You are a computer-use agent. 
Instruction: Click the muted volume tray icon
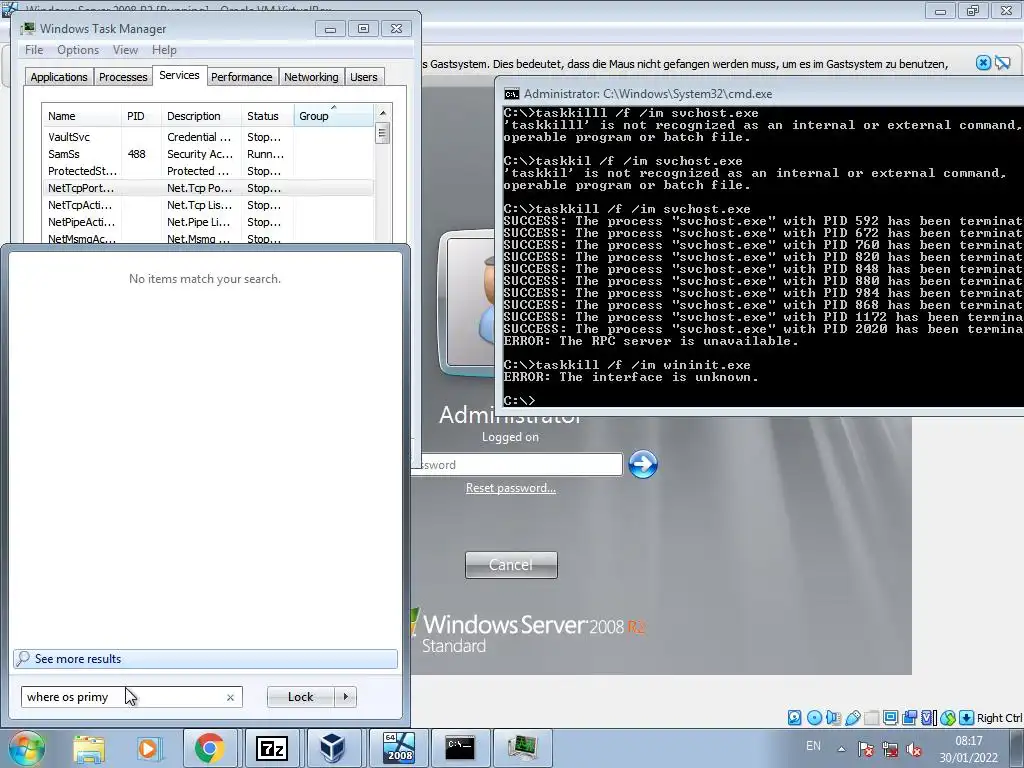pos(914,750)
